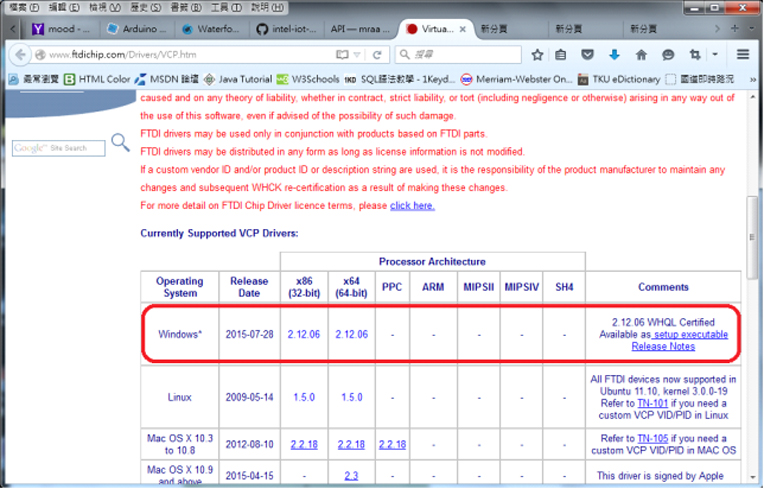Click the scrollbar up arrow
764x489 pixels.
(753, 97)
